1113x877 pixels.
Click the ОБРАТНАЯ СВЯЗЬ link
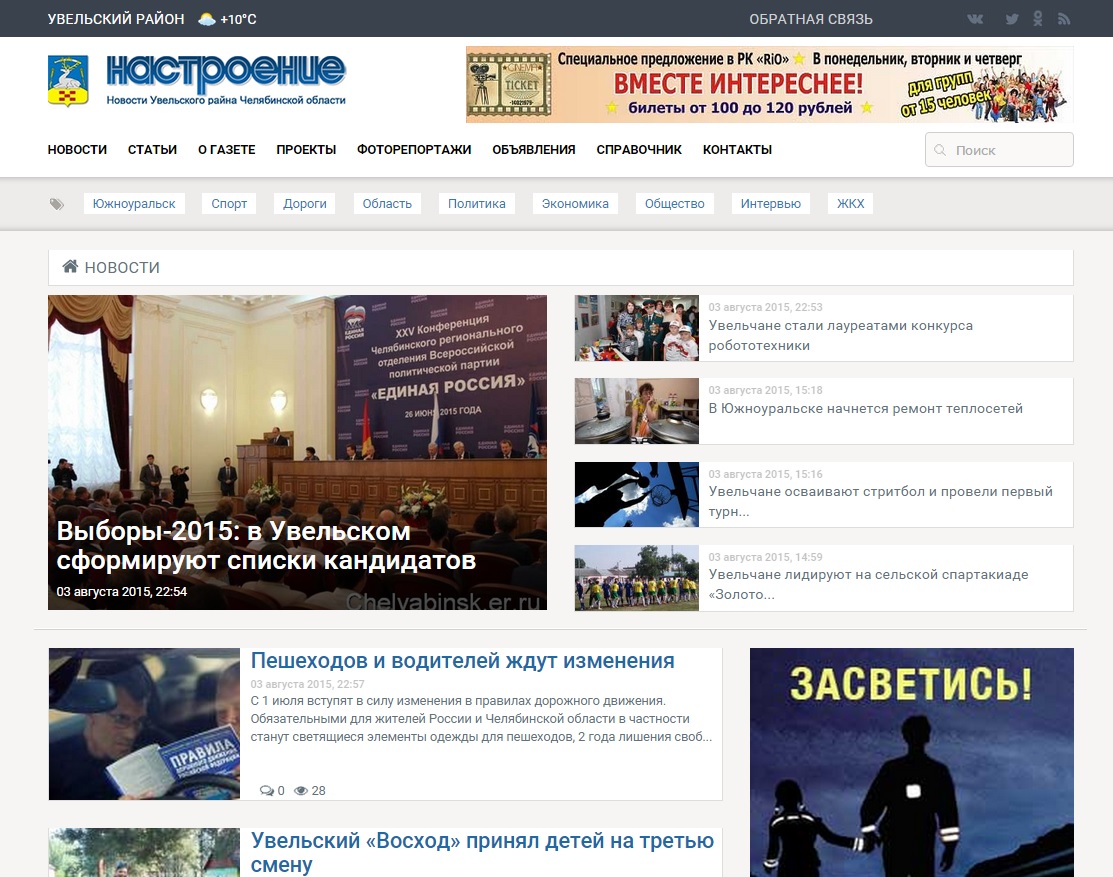click(811, 19)
